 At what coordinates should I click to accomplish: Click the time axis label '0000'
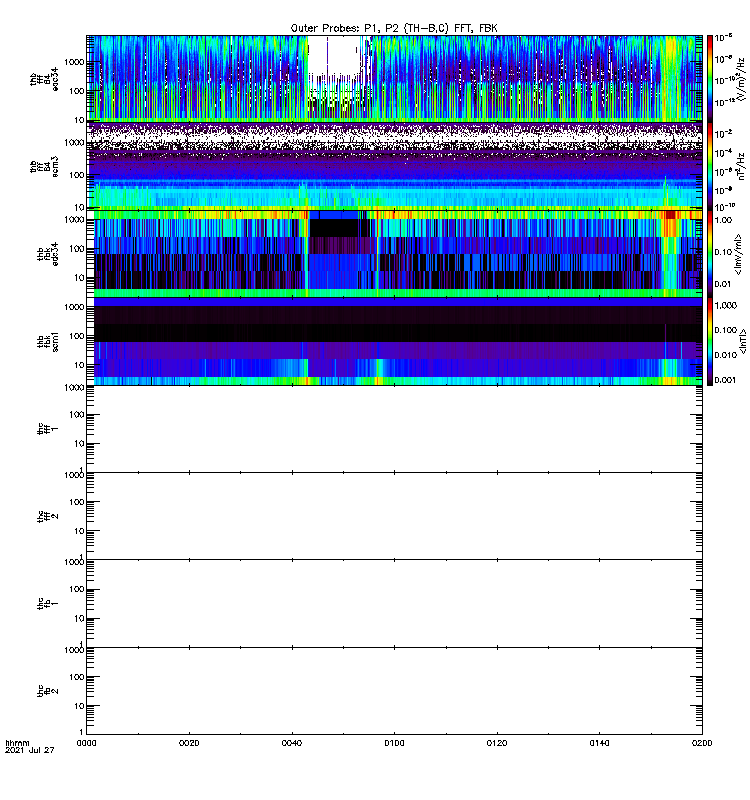coord(86,743)
